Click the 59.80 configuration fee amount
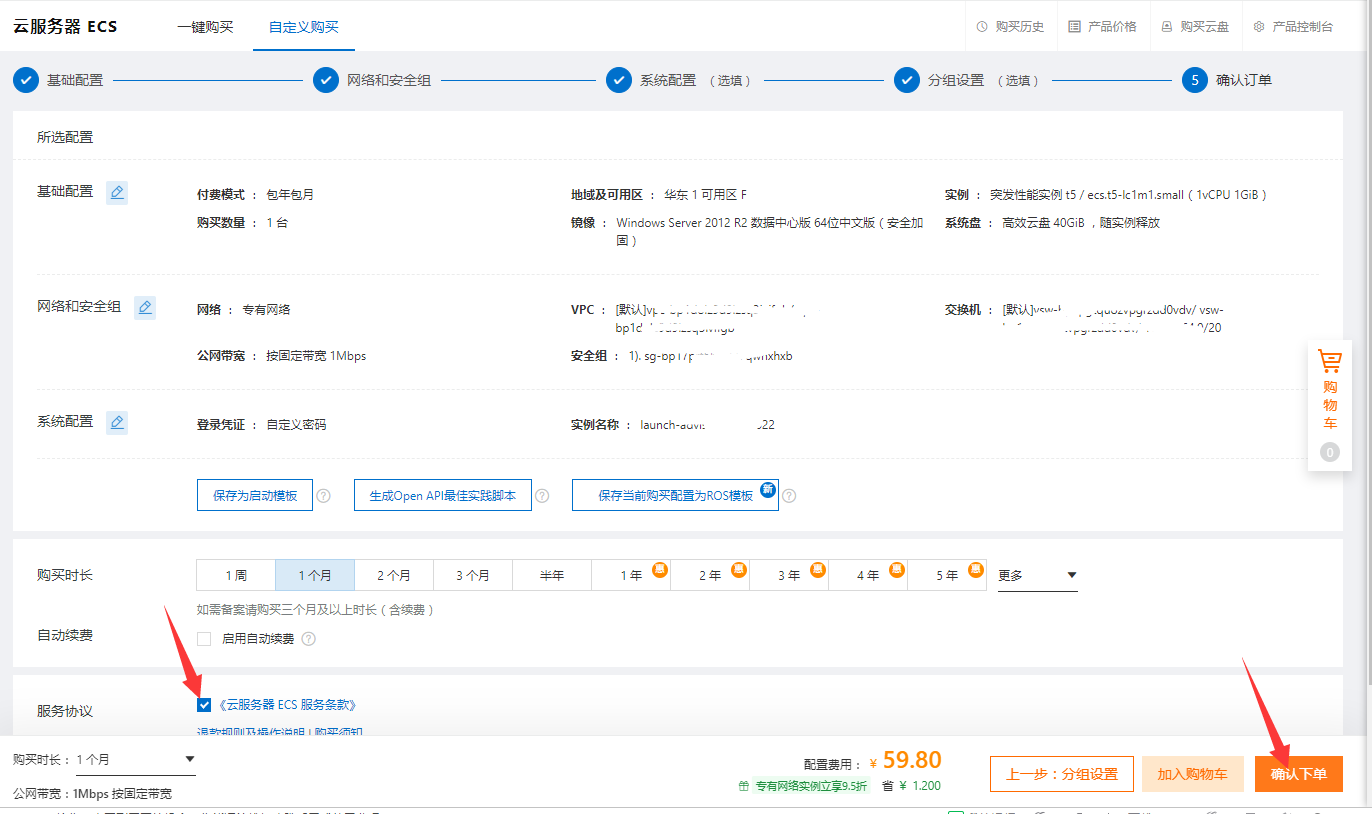The image size is (1372, 814). [x=912, y=760]
